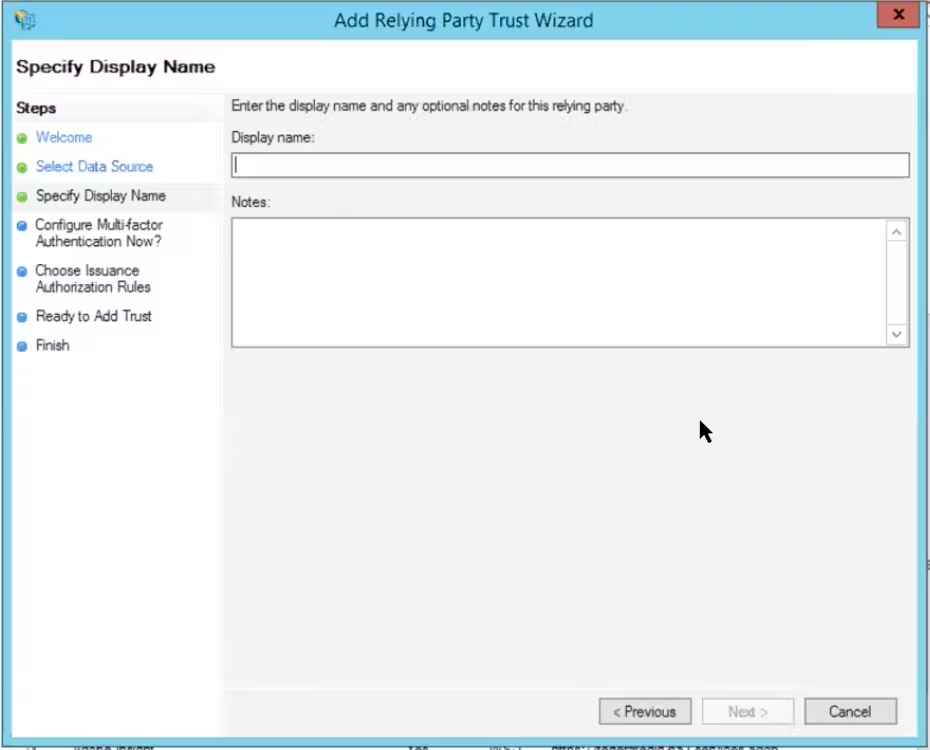Click green bullet beside Select Data Source
The width and height of the screenshot is (930, 750).
tap(22, 167)
